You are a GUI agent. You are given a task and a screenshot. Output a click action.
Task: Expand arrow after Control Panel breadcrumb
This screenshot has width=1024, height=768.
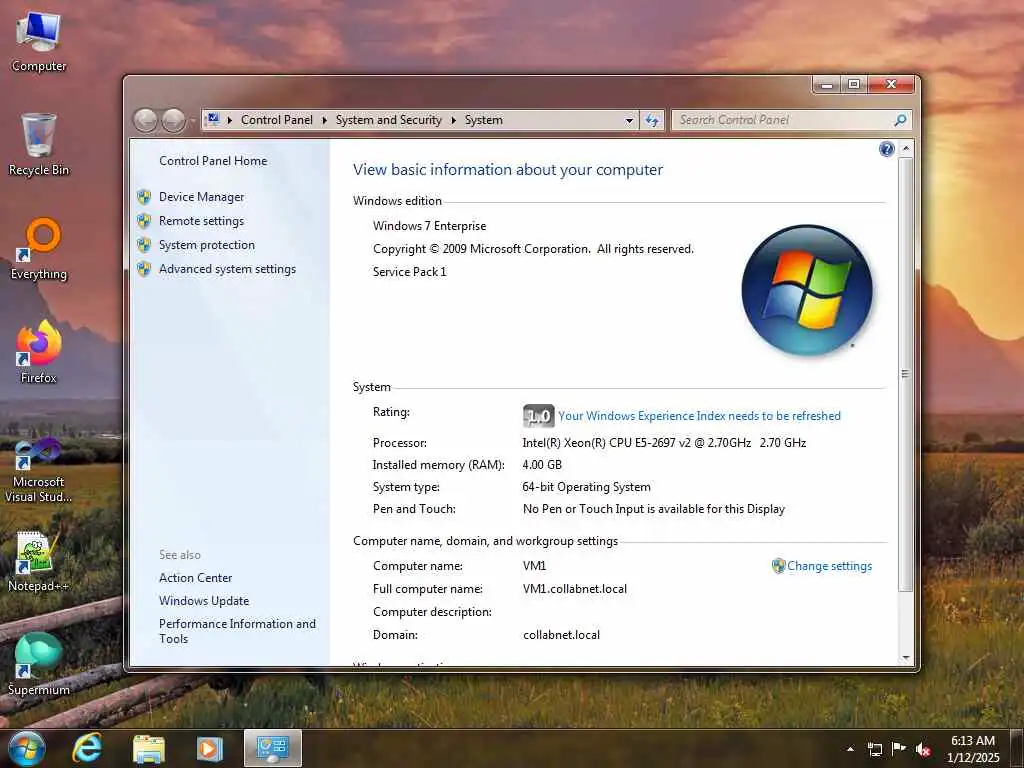click(x=325, y=120)
